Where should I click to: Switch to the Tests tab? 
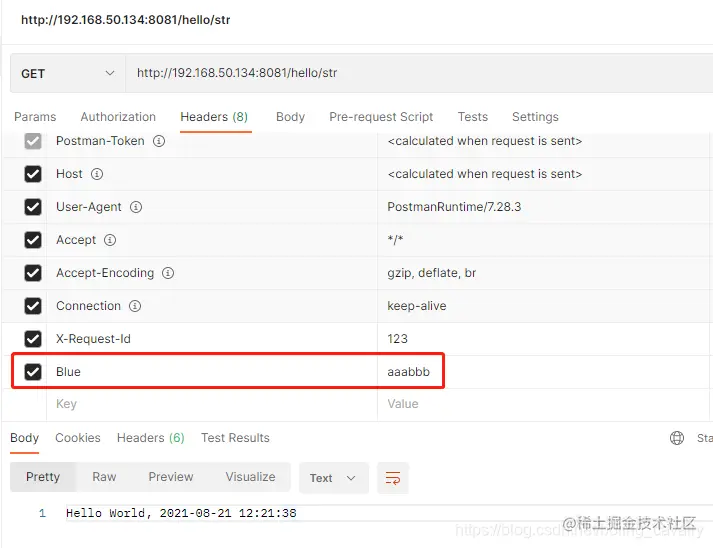(472, 117)
